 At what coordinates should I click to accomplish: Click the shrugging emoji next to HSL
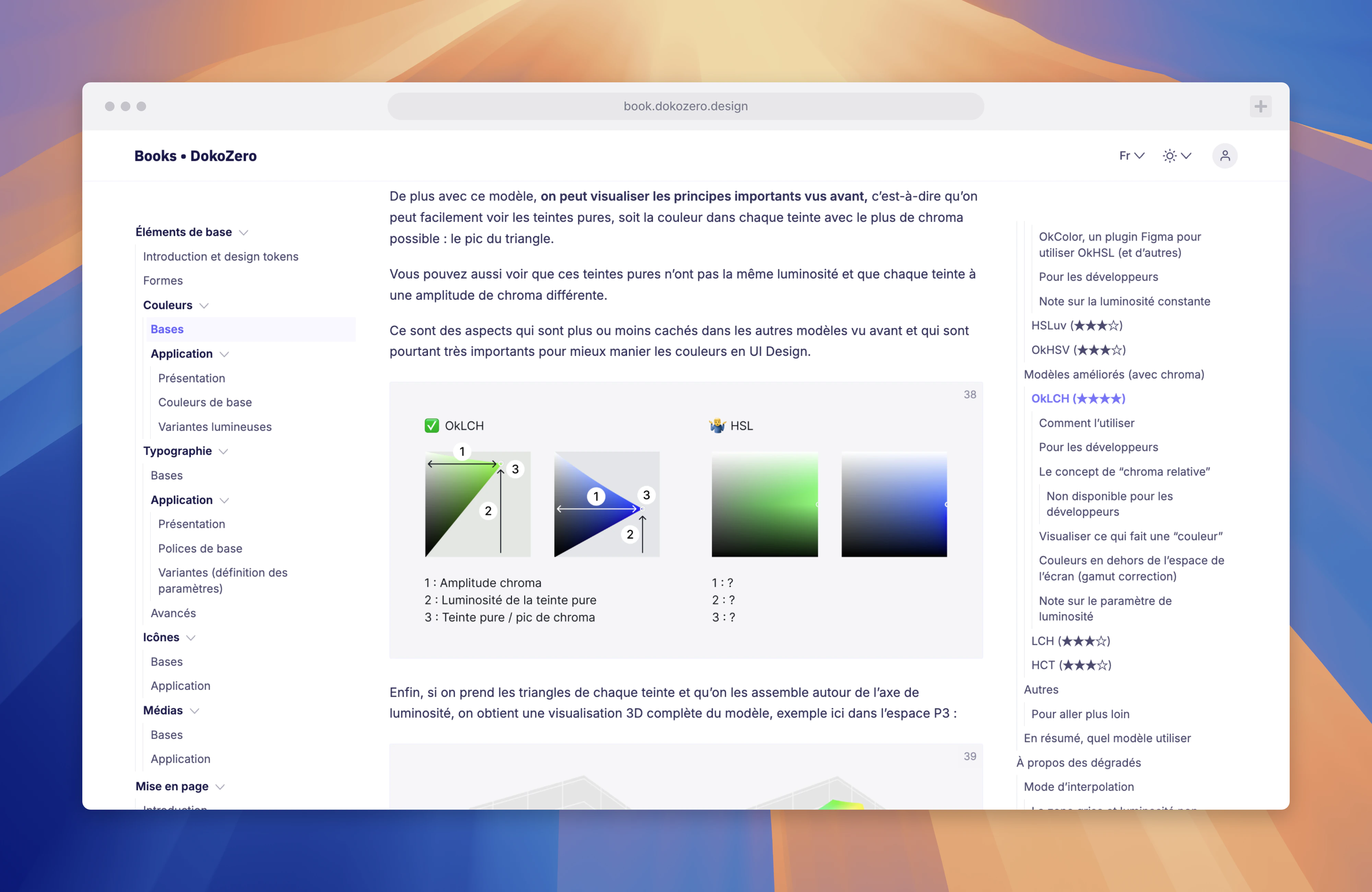(x=717, y=425)
